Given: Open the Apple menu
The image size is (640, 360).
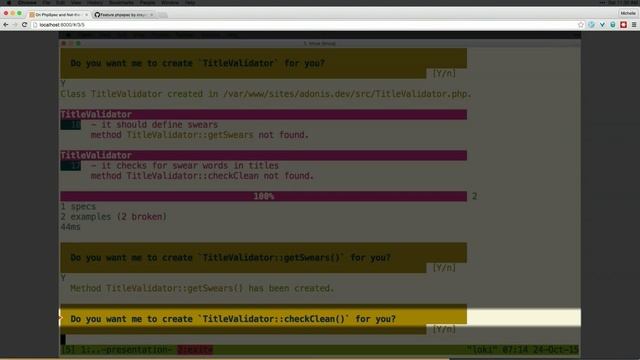Looking at the screenshot, I should pos(8,2).
